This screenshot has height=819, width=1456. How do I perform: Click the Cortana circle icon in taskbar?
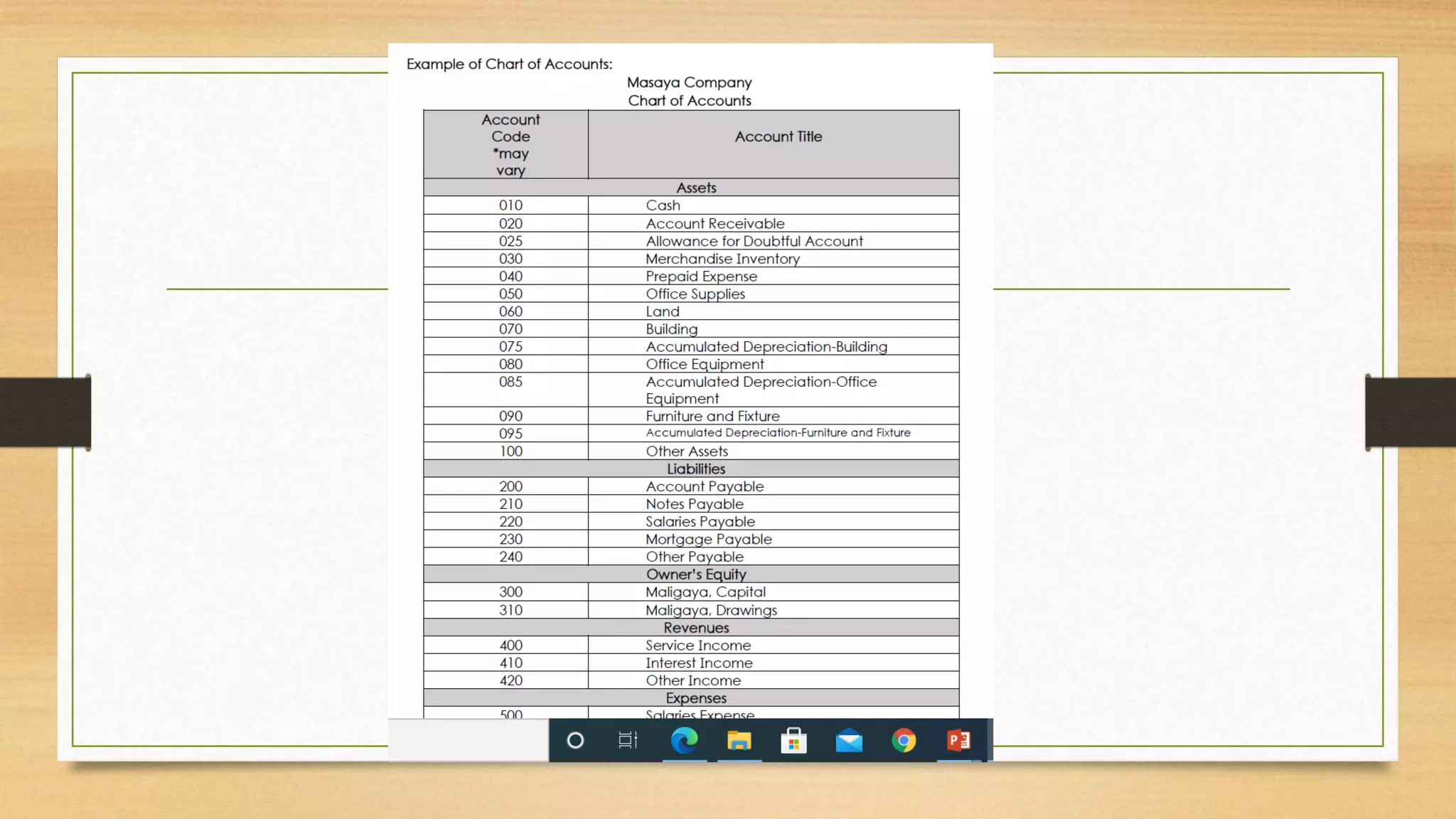point(575,741)
